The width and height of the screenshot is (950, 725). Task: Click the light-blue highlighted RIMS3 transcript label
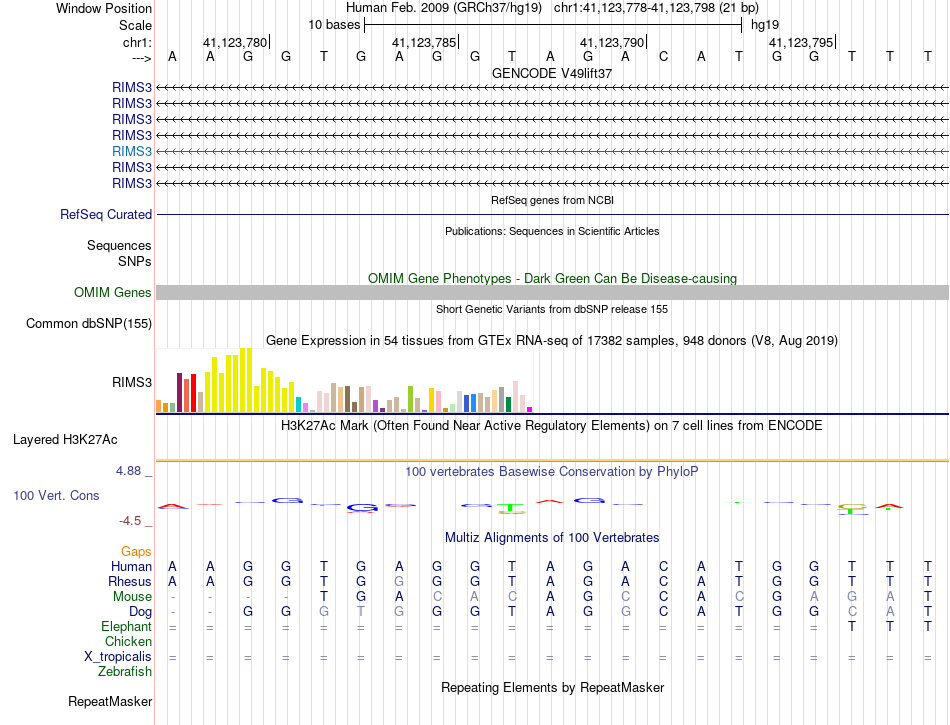132,151
